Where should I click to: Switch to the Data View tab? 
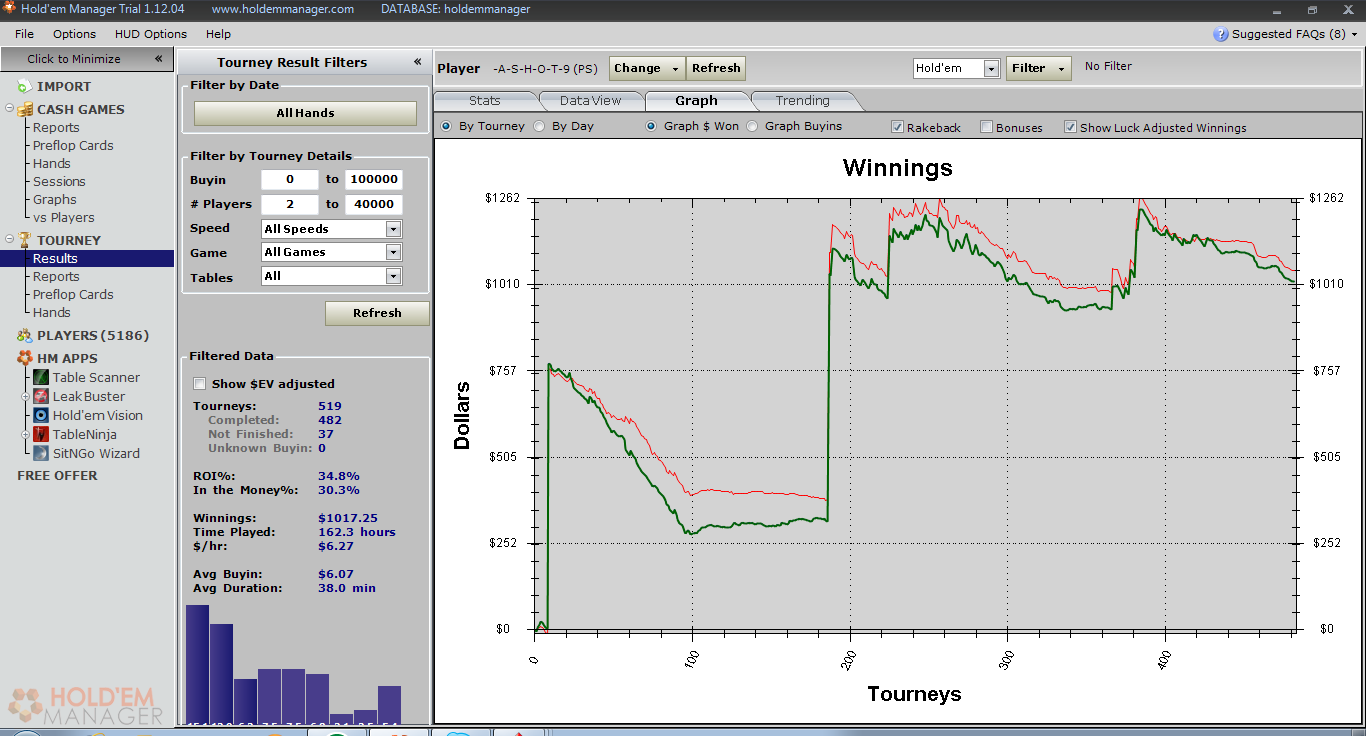591,100
